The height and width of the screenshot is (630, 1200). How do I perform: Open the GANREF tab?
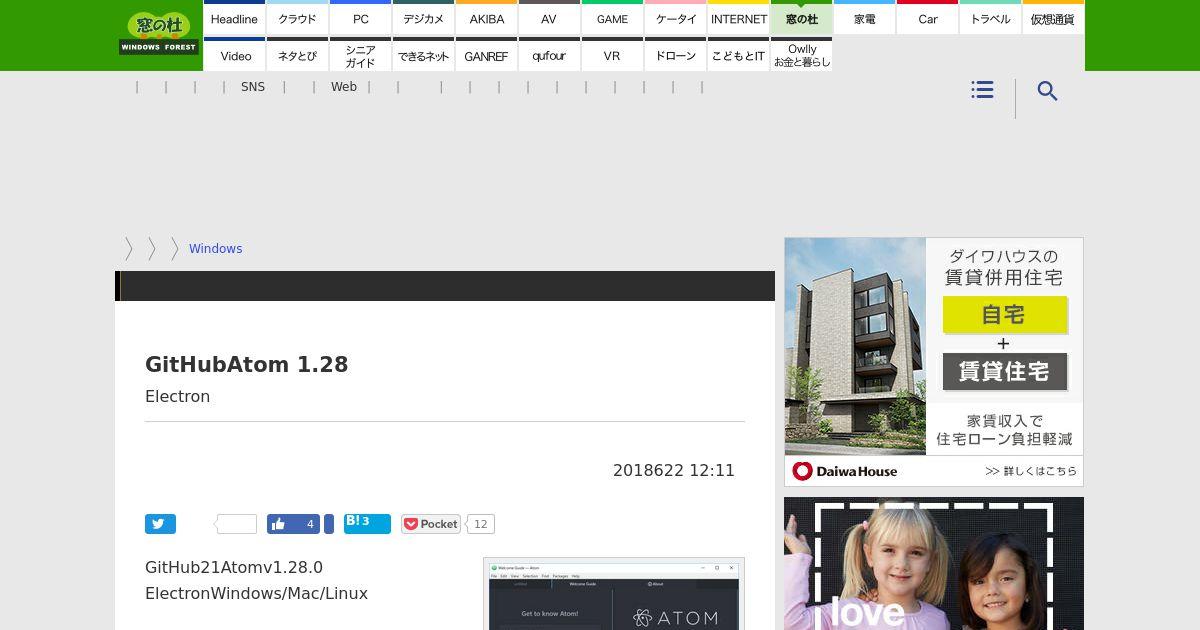486,56
